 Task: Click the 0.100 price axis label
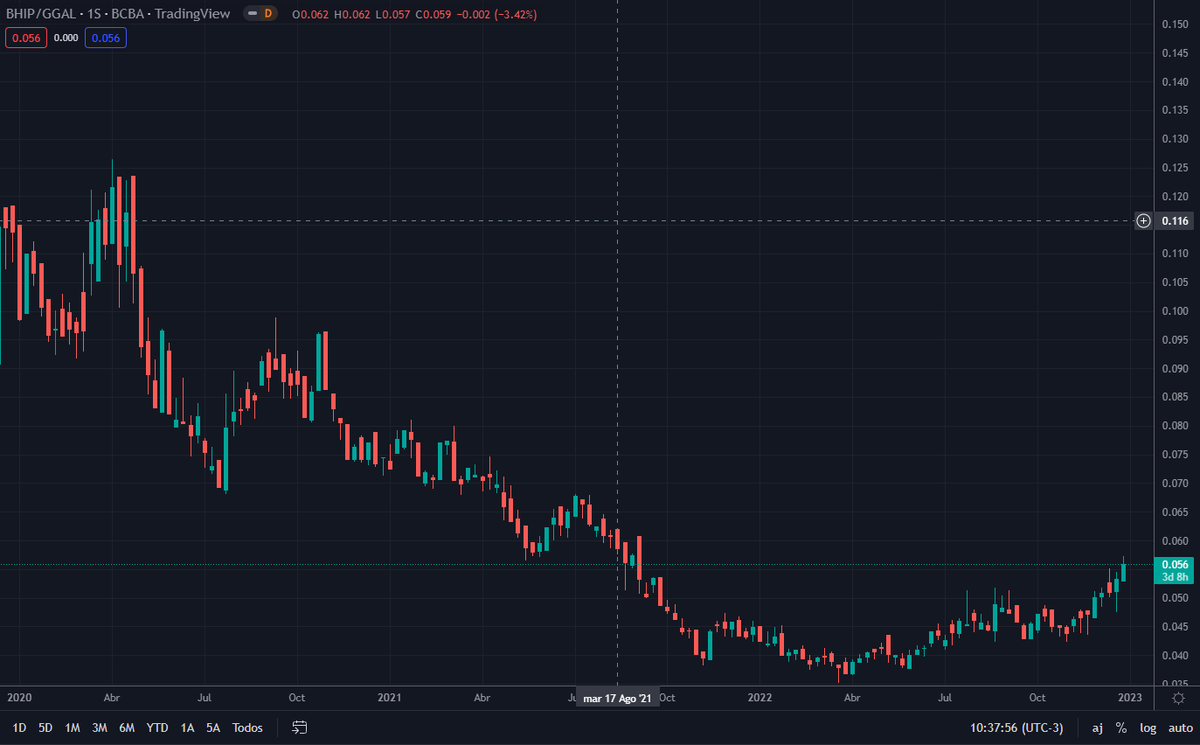[1174, 311]
